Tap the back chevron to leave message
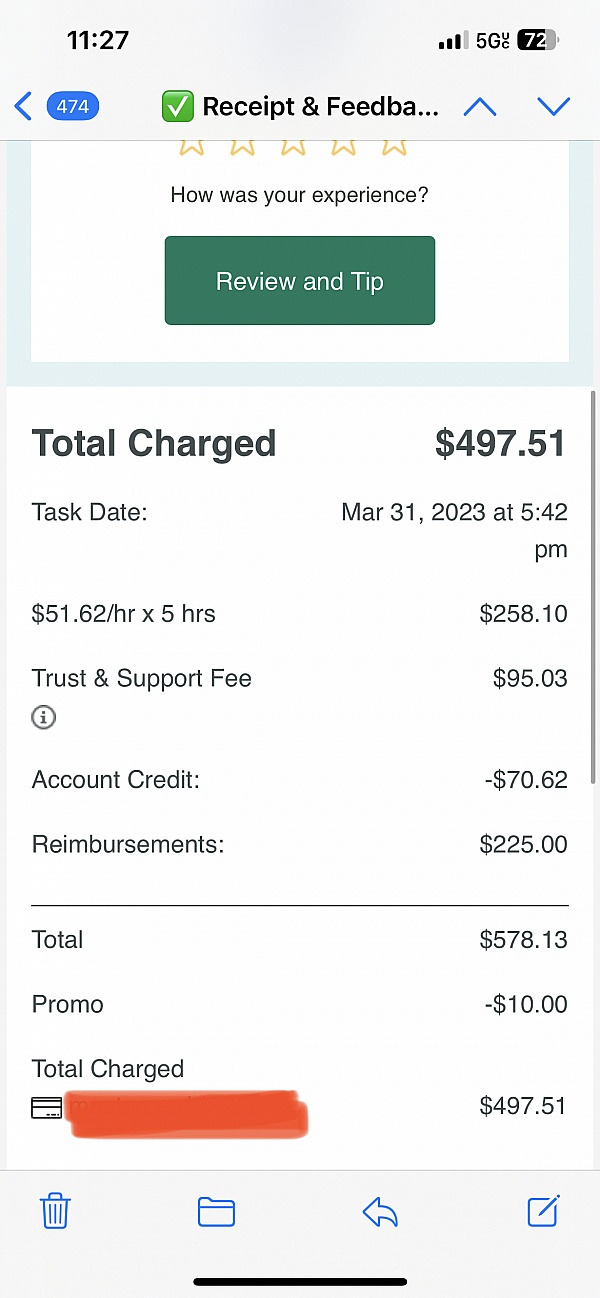 coord(24,106)
